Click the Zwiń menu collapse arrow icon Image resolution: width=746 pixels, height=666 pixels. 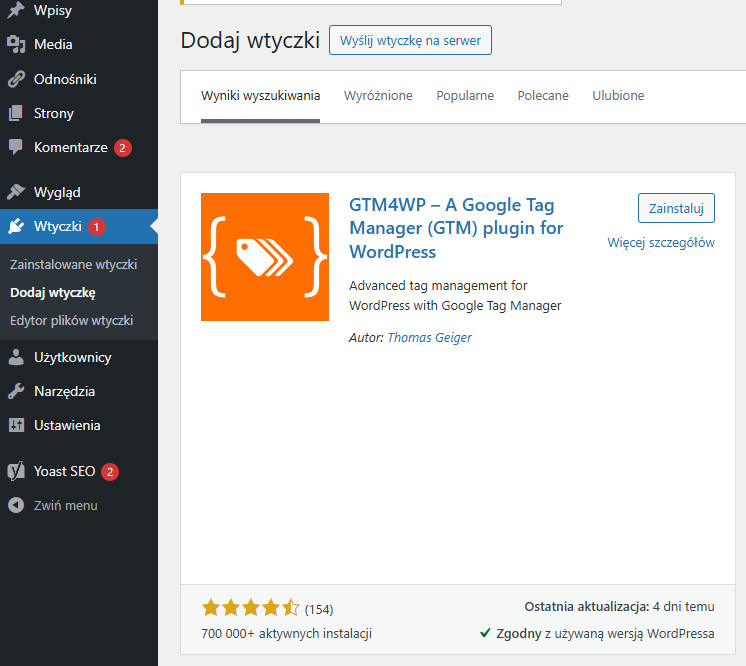tap(16, 505)
